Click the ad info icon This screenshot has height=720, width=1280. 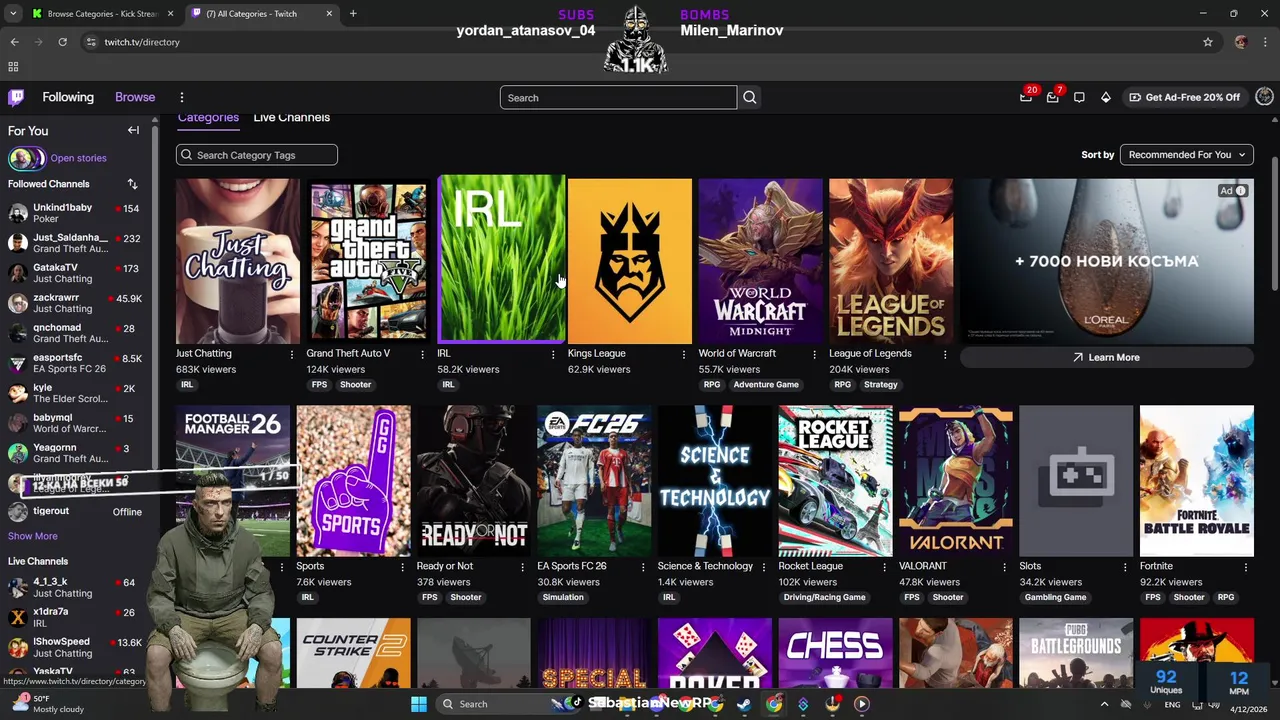pyautogui.click(x=1240, y=191)
